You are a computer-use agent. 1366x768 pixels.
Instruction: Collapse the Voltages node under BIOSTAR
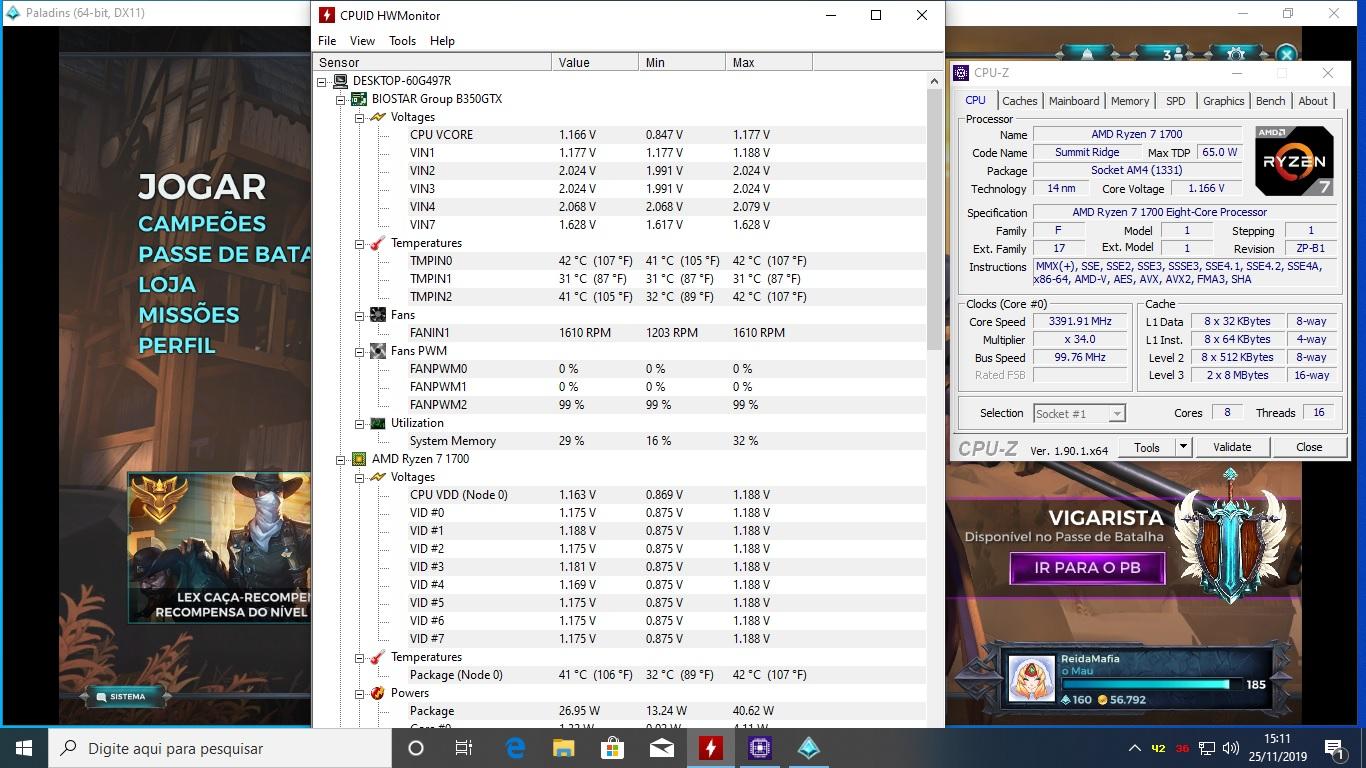point(360,117)
